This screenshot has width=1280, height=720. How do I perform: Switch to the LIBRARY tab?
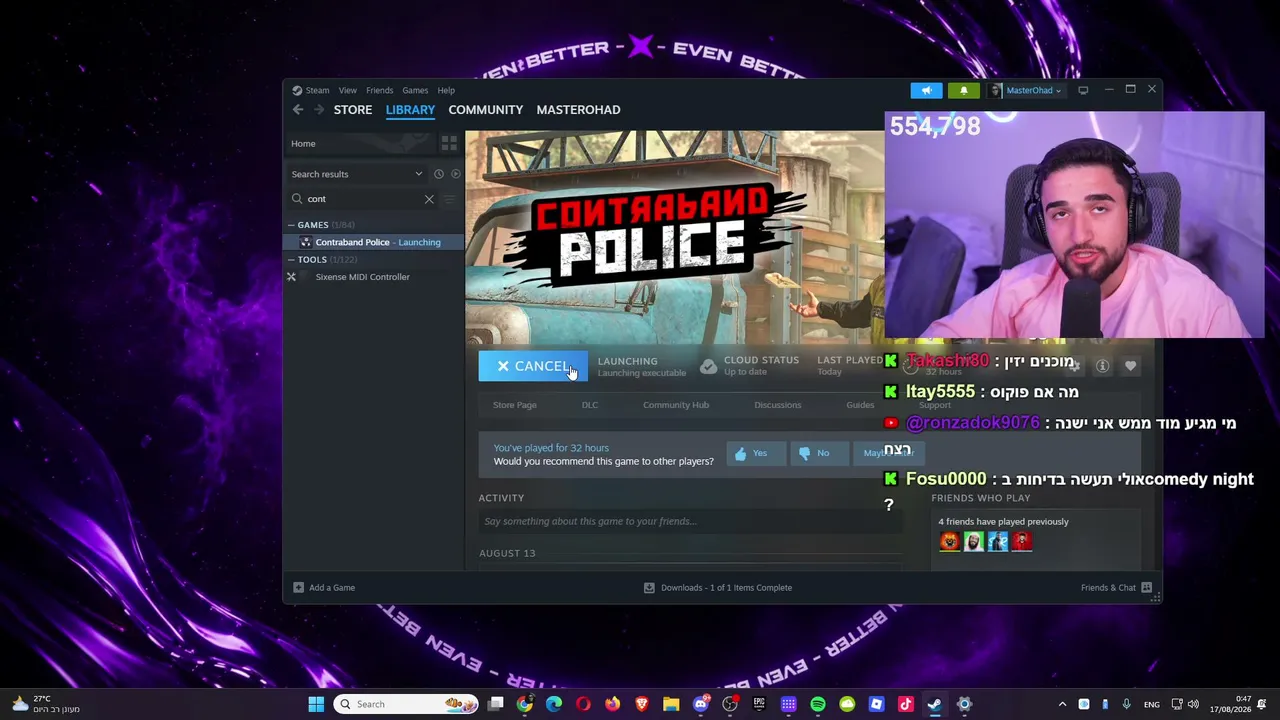click(x=410, y=110)
